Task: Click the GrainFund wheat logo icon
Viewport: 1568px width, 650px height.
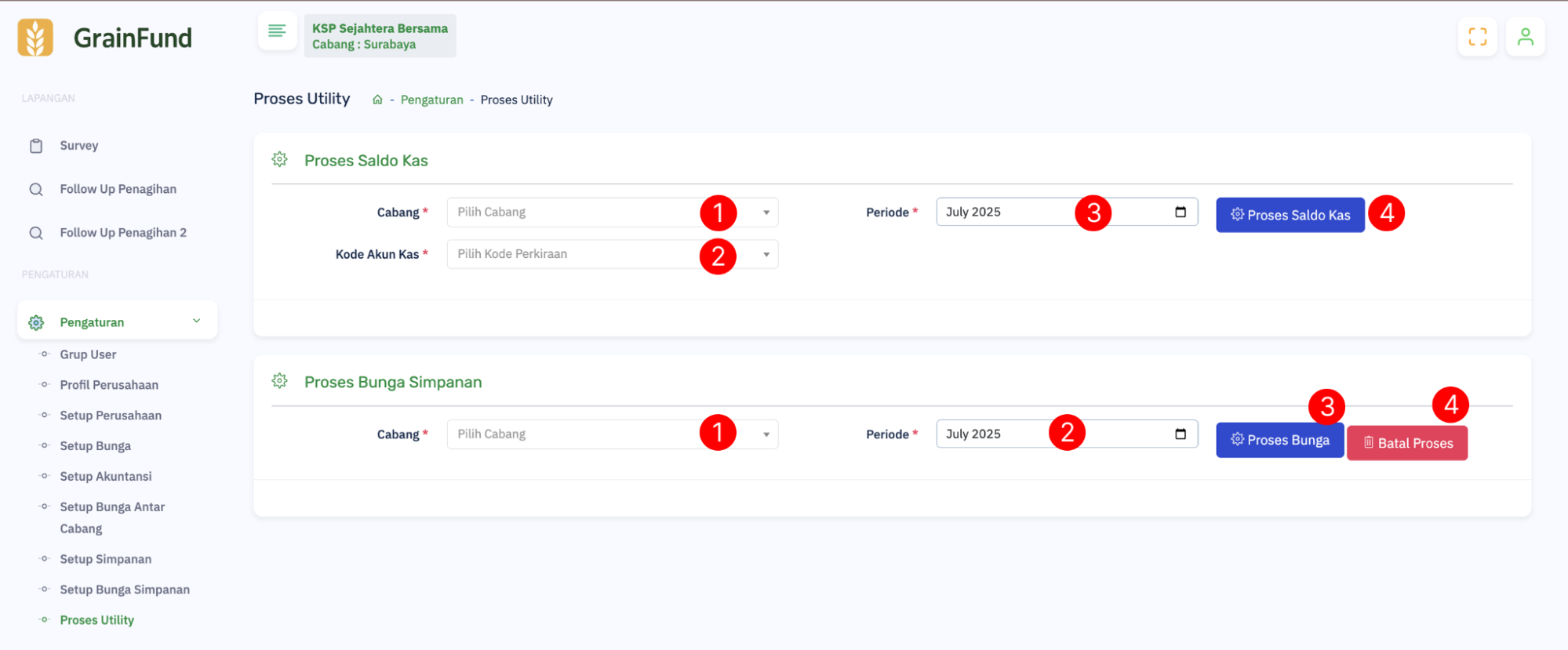Action: click(x=35, y=37)
